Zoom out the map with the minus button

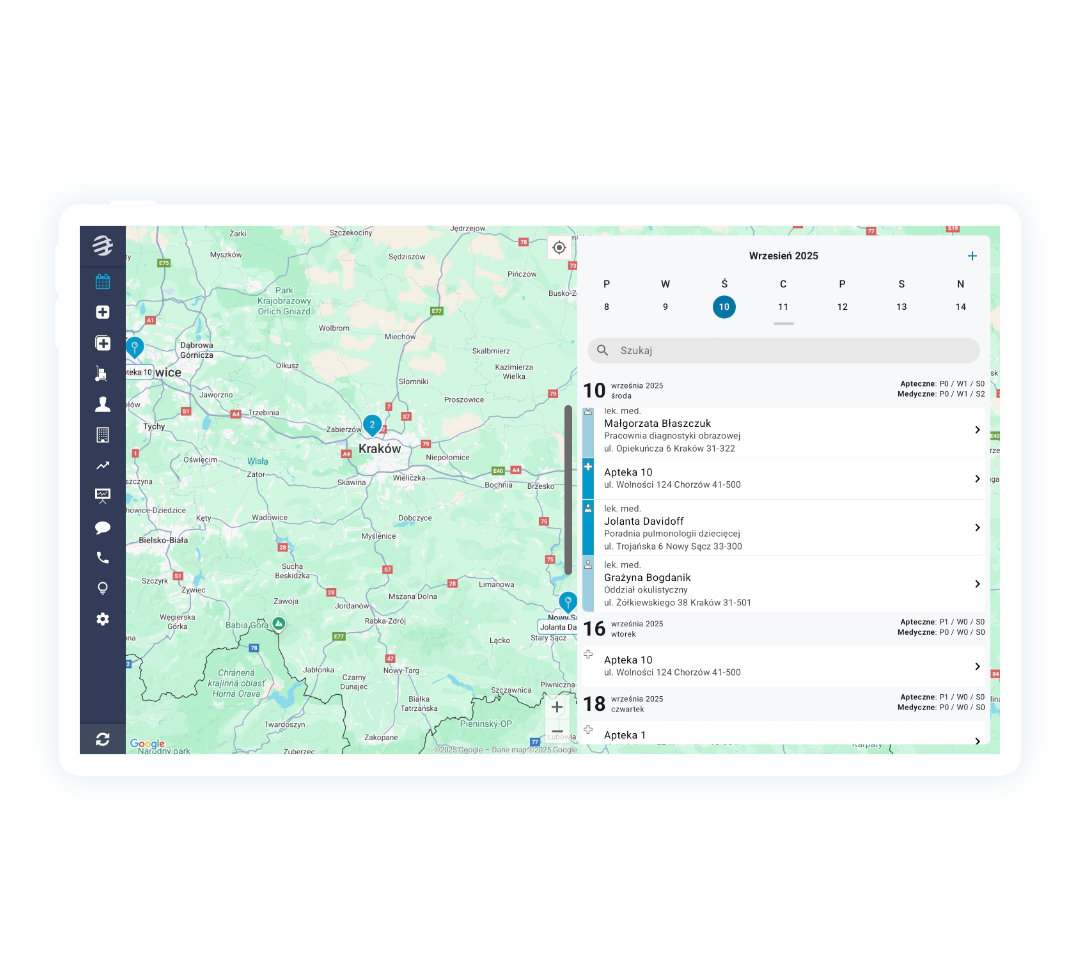(x=557, y=731)
